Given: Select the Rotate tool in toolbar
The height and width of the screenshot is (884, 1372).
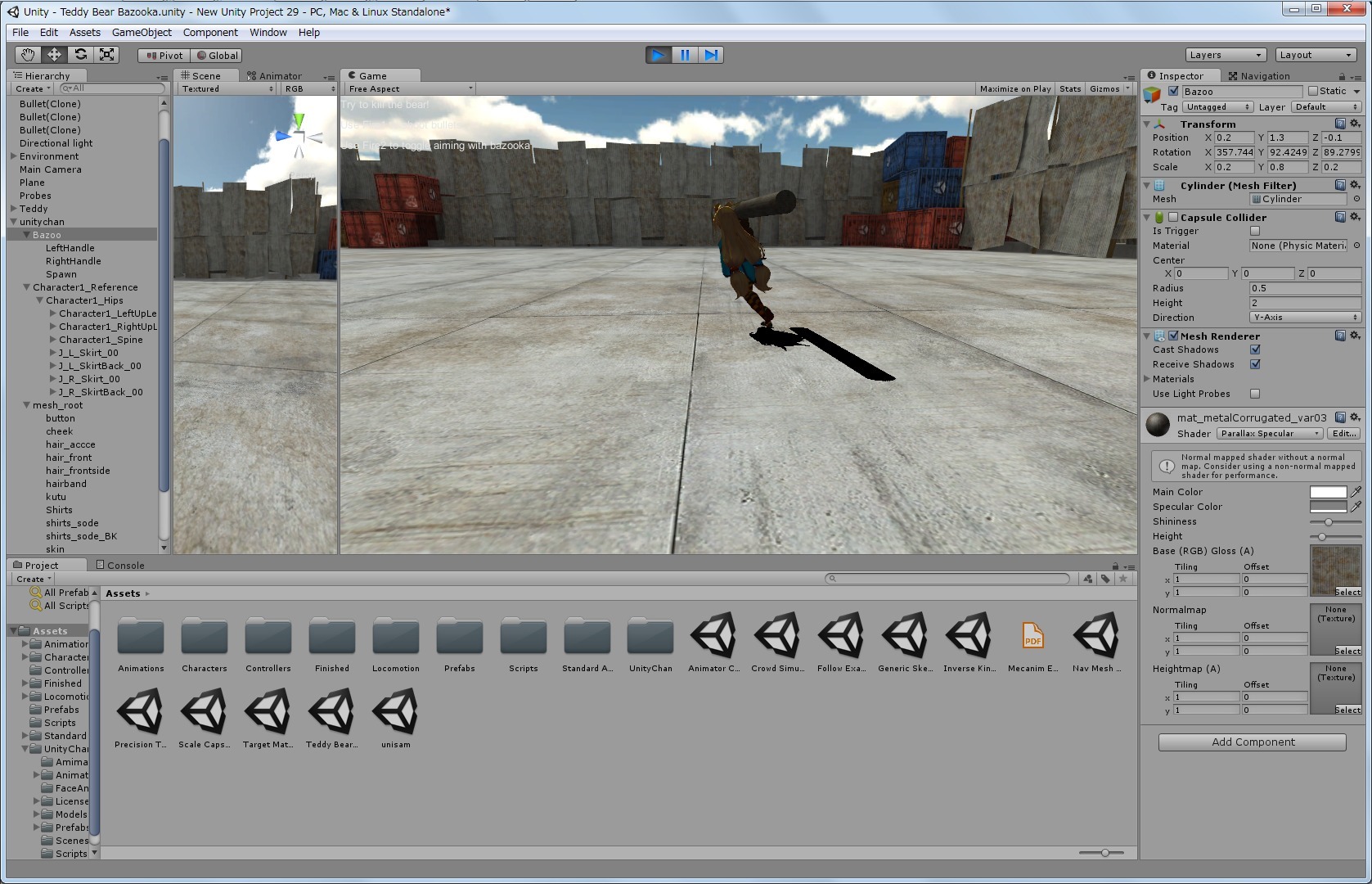Looking at the screenshot, I should pyautogui.click(x=80, y=55).
